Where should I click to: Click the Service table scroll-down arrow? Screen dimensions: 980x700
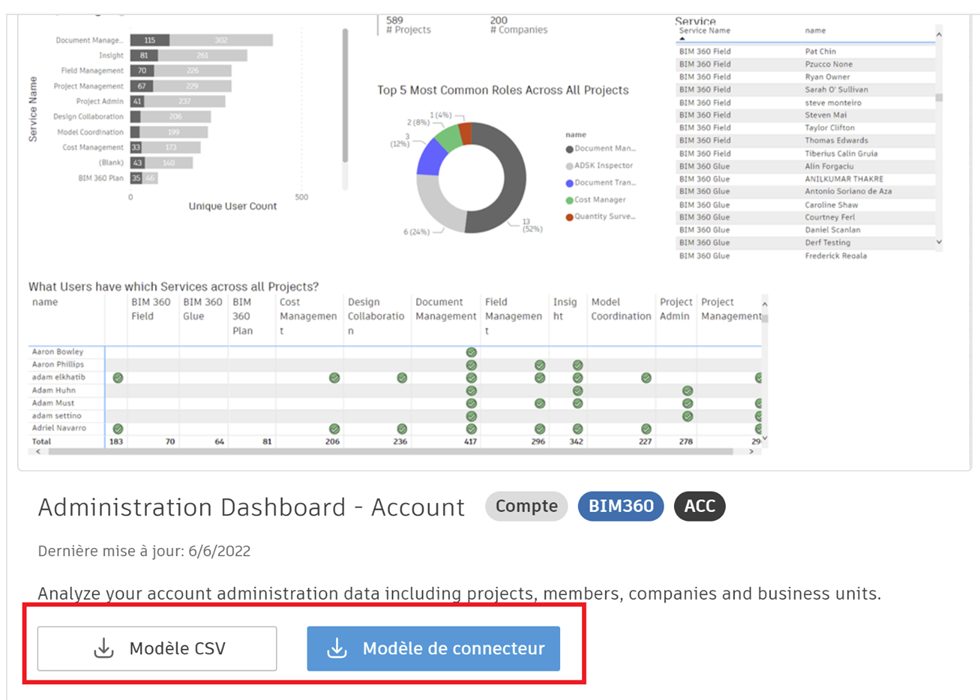(x=939, y=242)
